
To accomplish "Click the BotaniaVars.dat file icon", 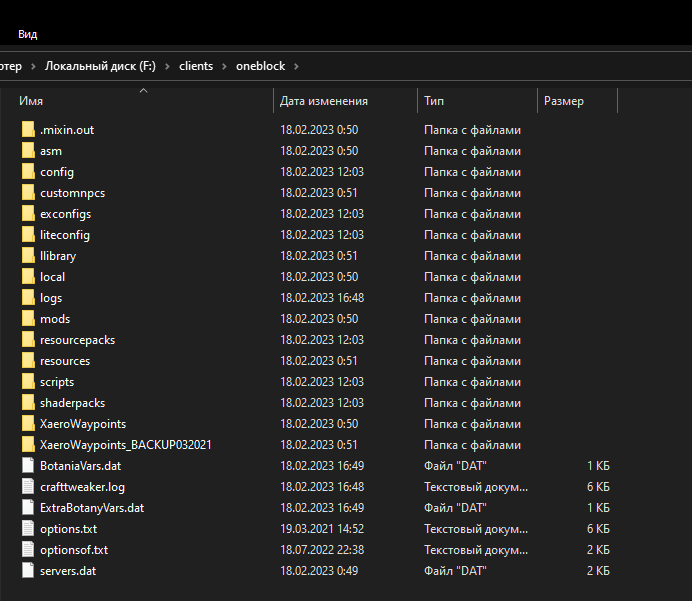I will 28,465.
